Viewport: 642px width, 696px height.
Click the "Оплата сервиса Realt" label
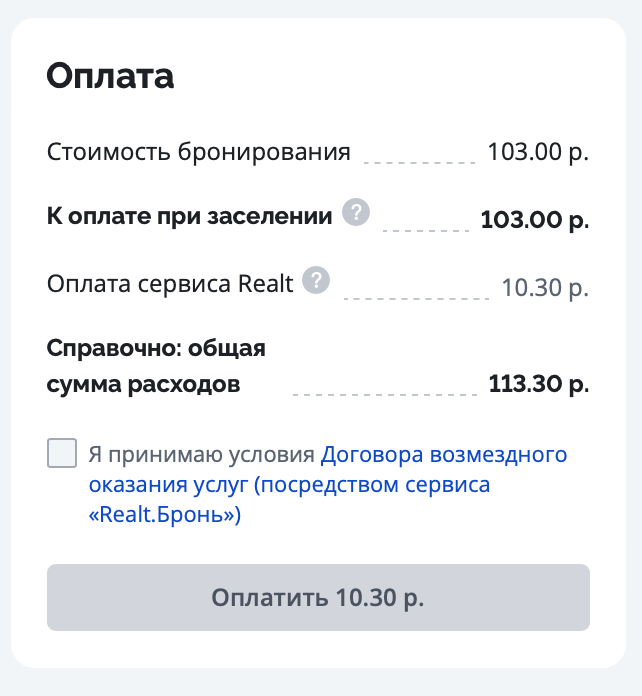pos(170,284)
